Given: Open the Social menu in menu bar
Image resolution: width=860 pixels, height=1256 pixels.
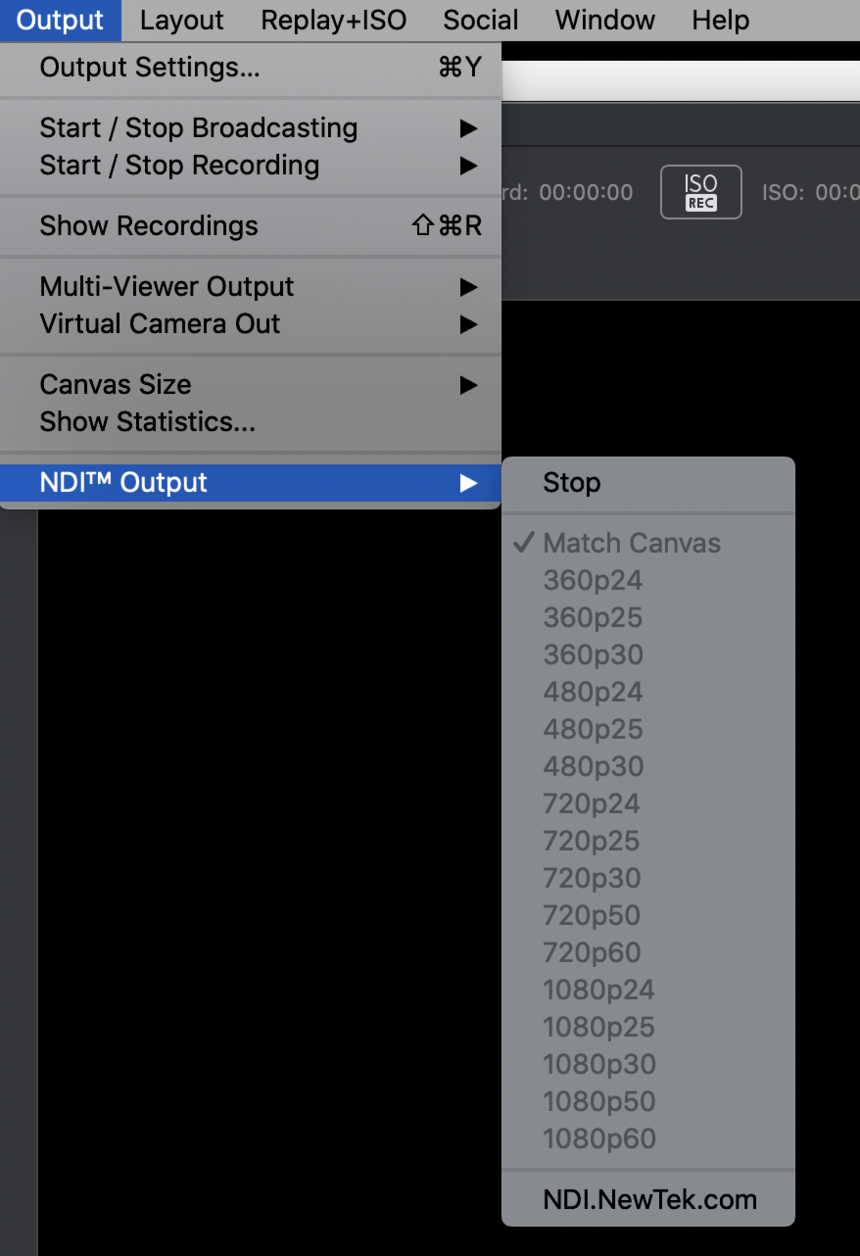Looking at the screenshot, I should coord(480,20).
